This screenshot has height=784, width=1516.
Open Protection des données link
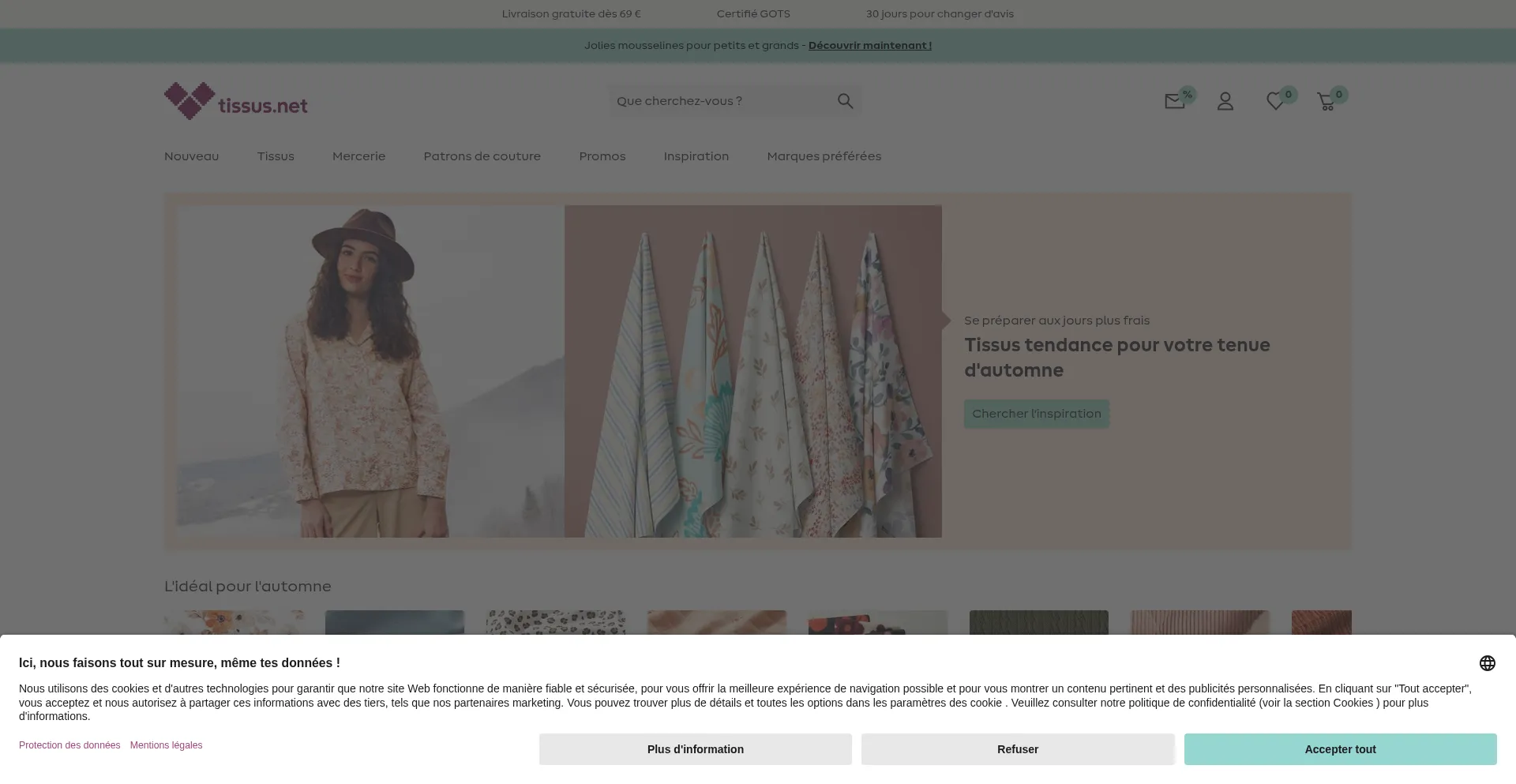tap(69, 745)
